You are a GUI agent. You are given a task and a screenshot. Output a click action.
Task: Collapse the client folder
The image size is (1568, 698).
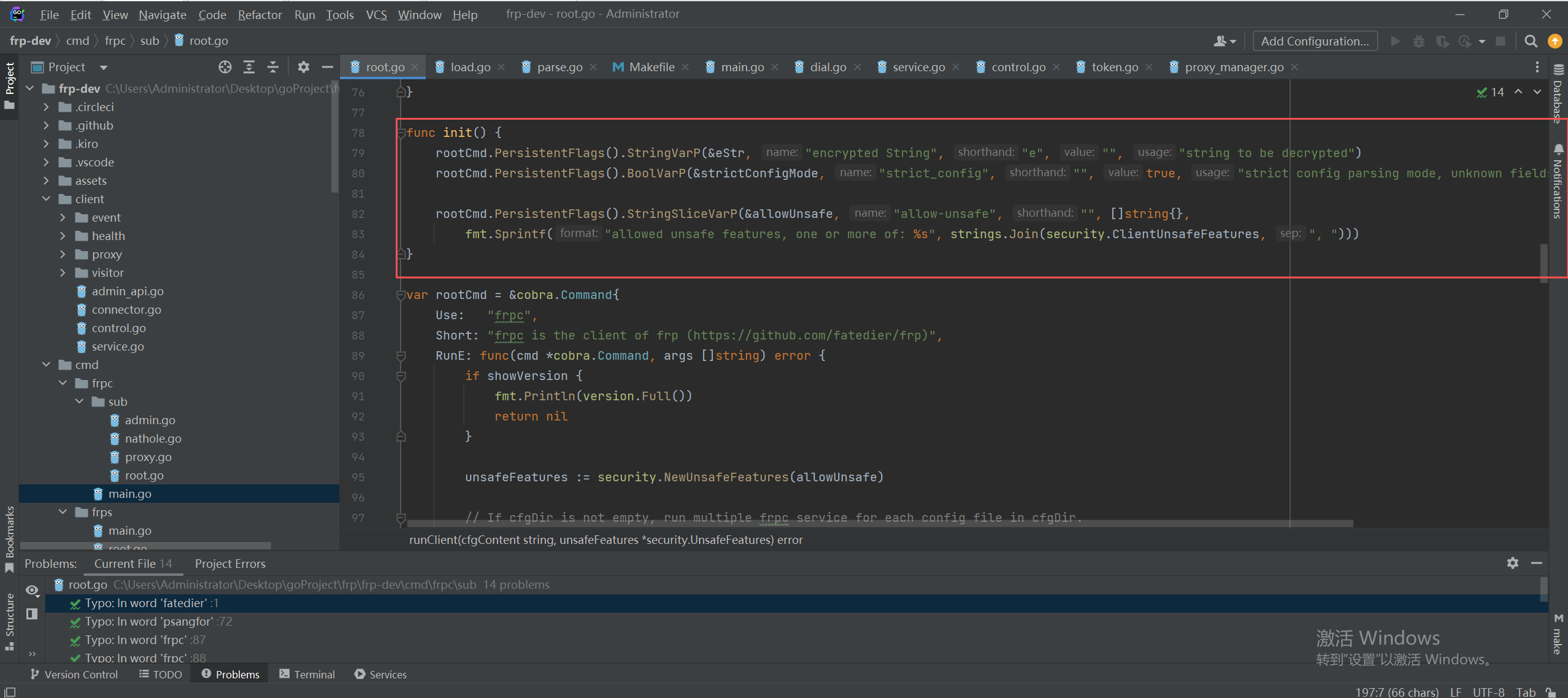pyautogui.click(x=46, y=199)
